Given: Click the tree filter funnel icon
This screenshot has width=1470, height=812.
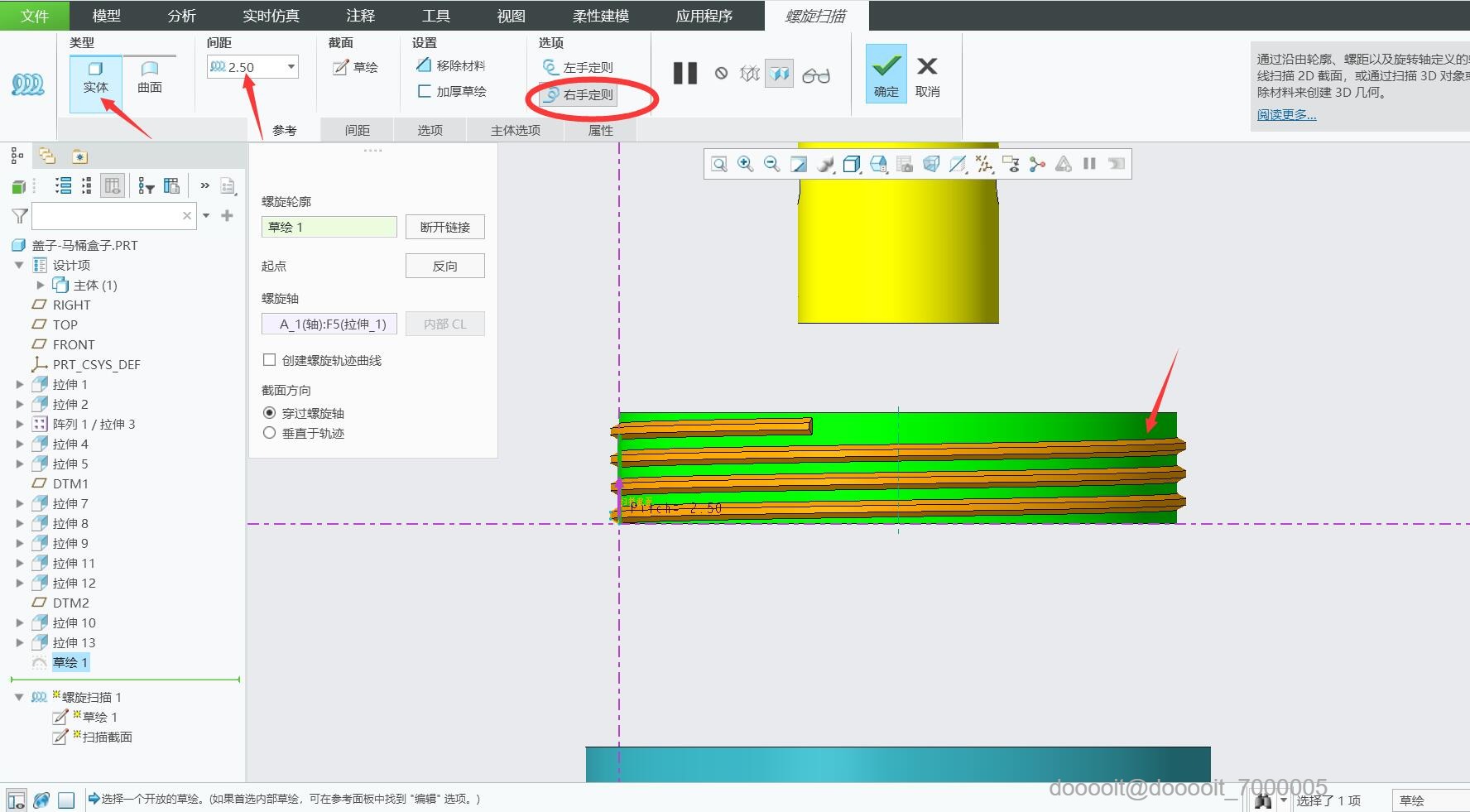Looking at the screenshot, I should (20, 216).
